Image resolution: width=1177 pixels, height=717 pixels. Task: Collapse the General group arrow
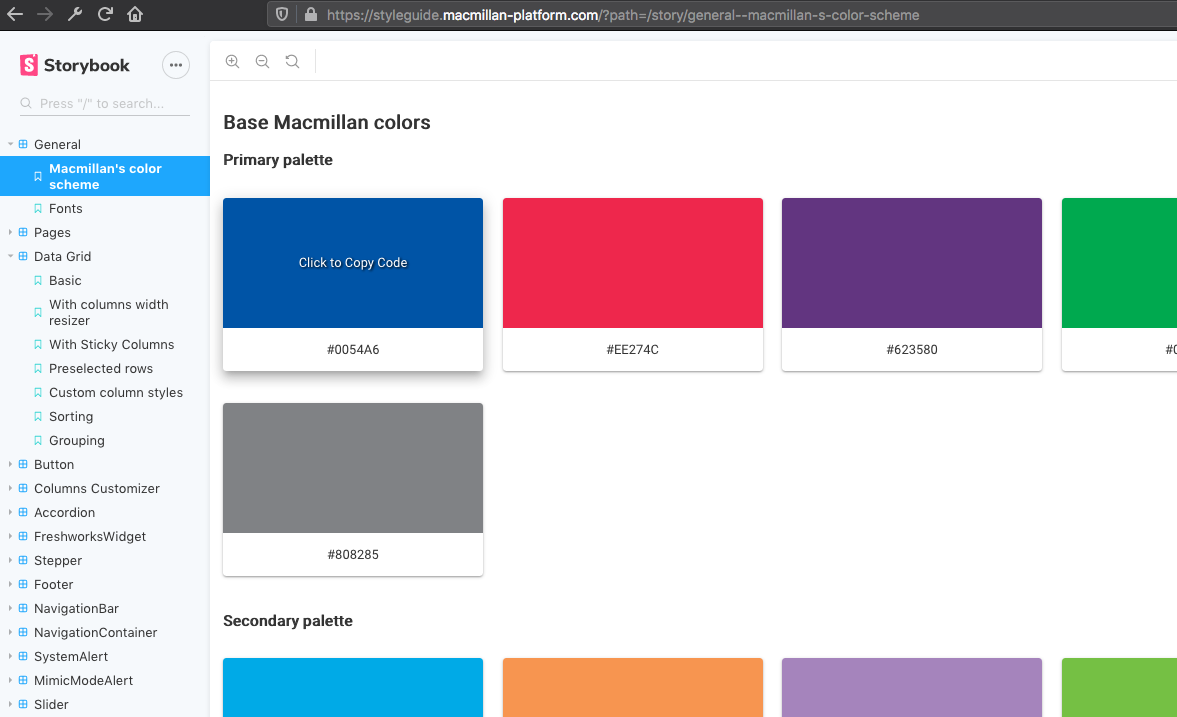11,144
